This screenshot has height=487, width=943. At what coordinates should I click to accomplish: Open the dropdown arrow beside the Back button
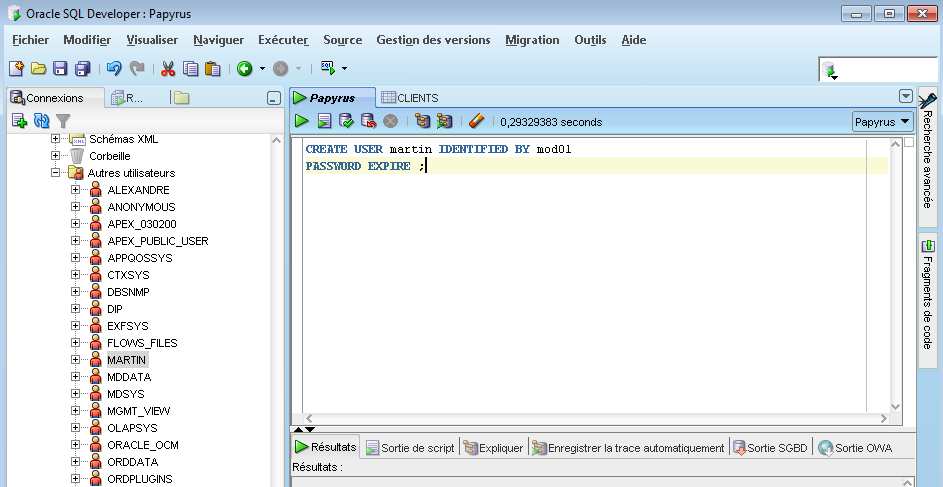pos(262,68)
